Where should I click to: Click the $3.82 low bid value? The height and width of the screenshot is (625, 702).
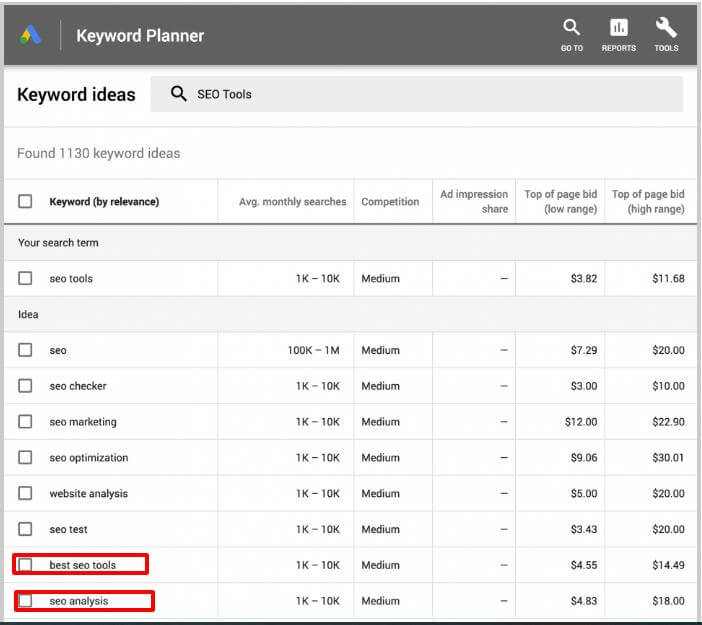click(584, 278)
